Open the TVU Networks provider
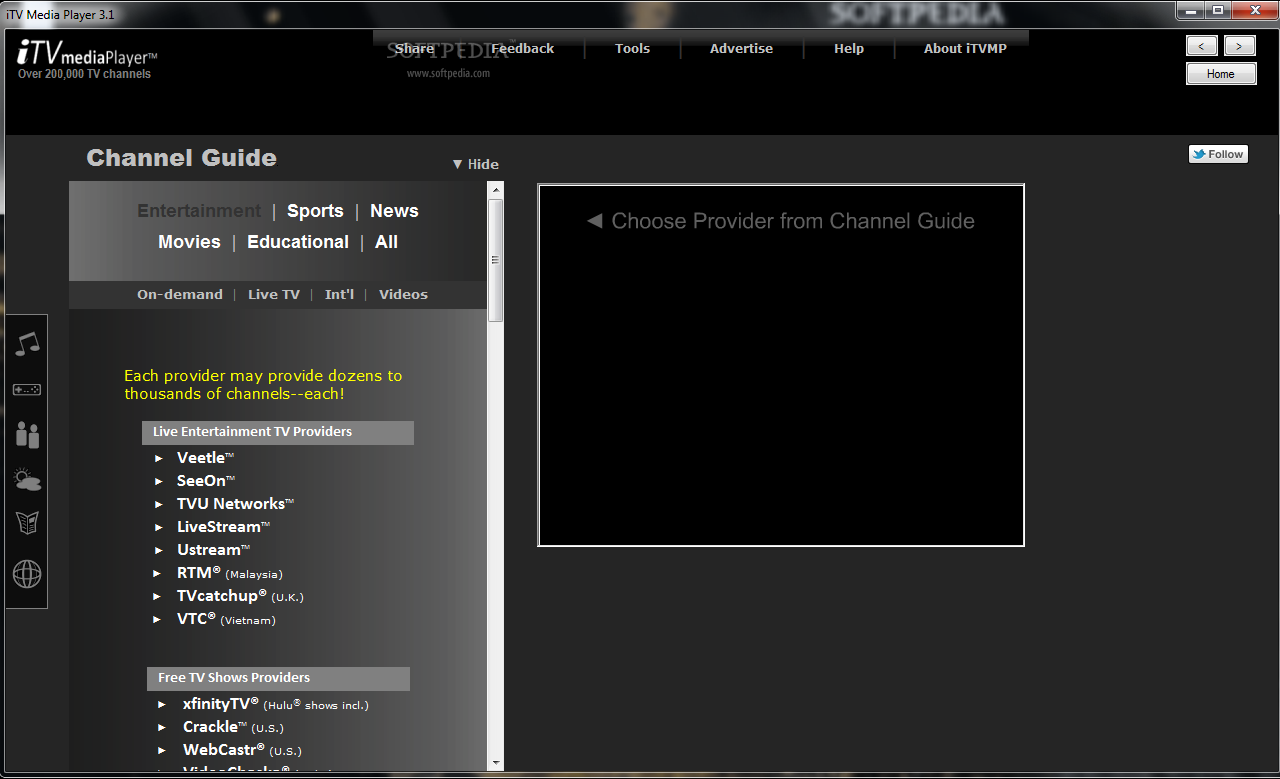 pos(235,504)
